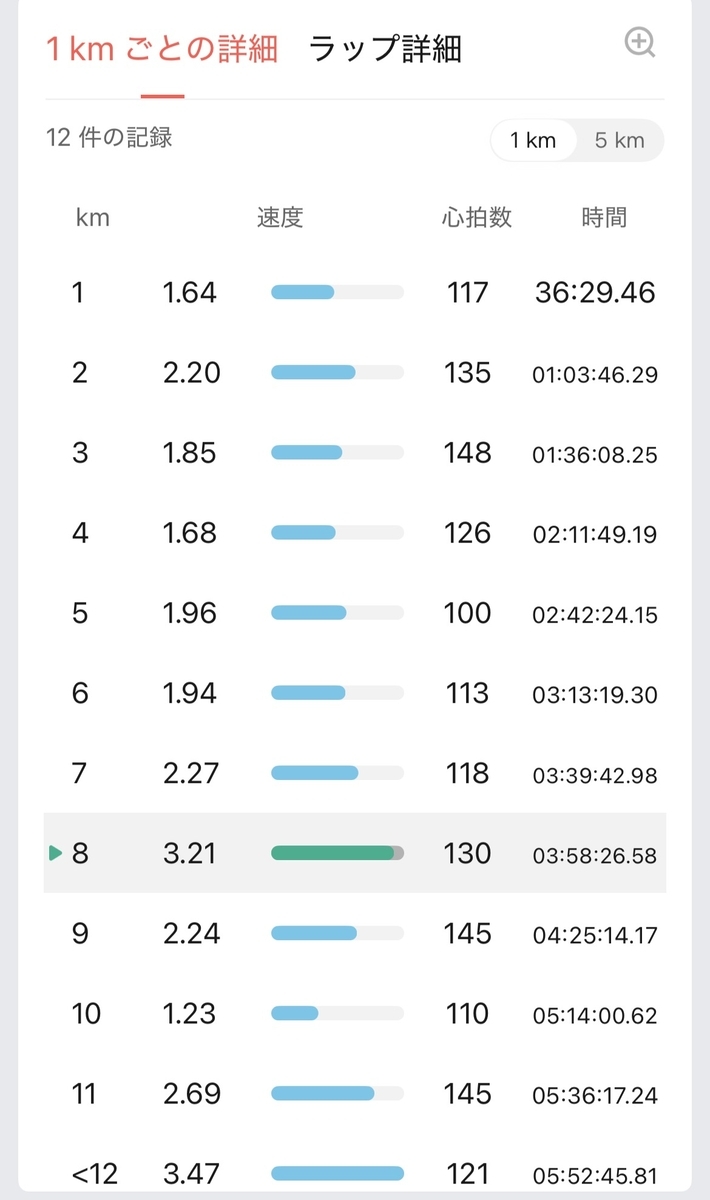Select the km 10 row with speed 1.23
This screenshot has height=1200, width=710.
click(x=355, y=1013)
